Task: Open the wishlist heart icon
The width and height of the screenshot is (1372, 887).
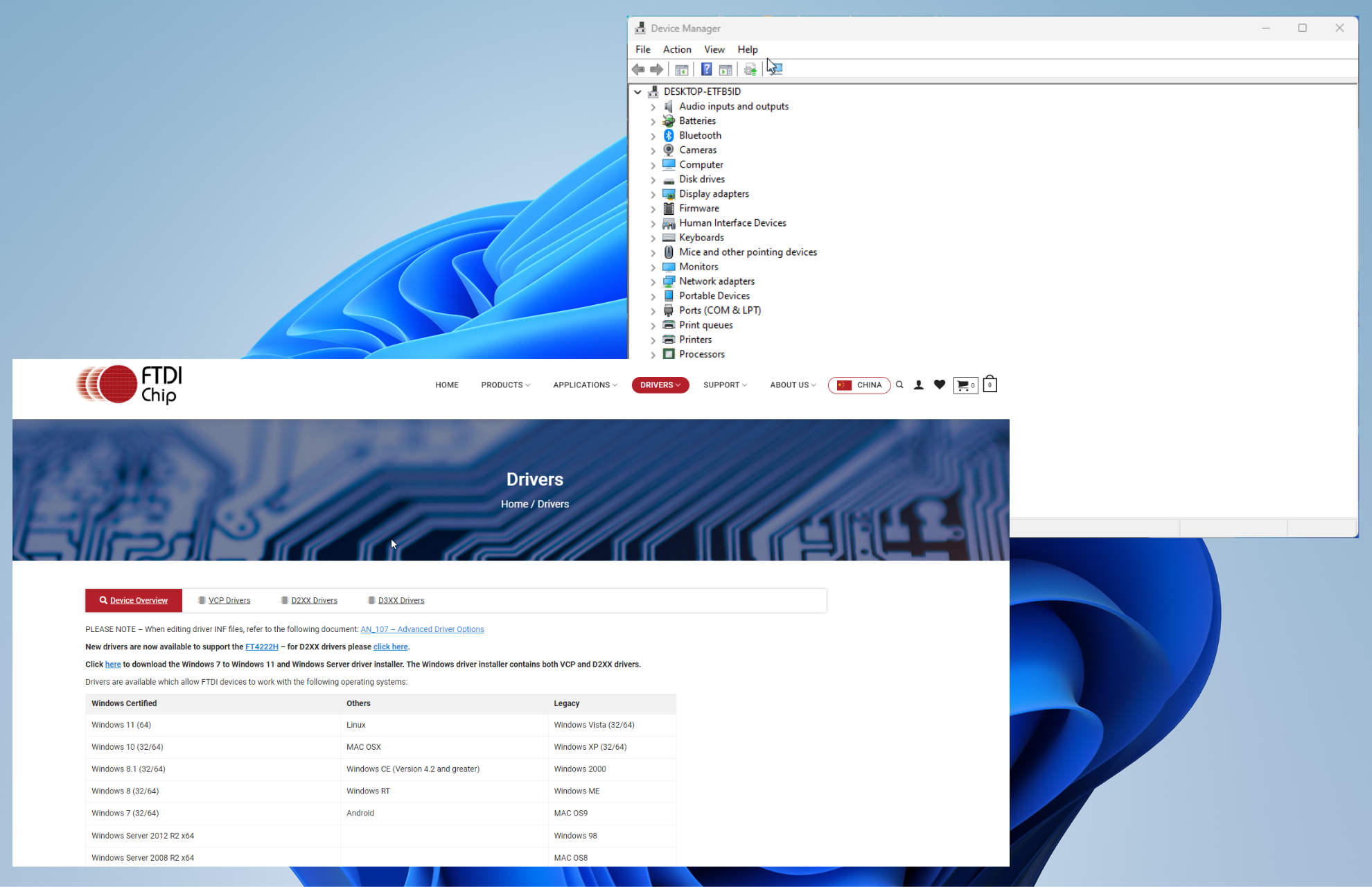Action: [x=940, y=385]
